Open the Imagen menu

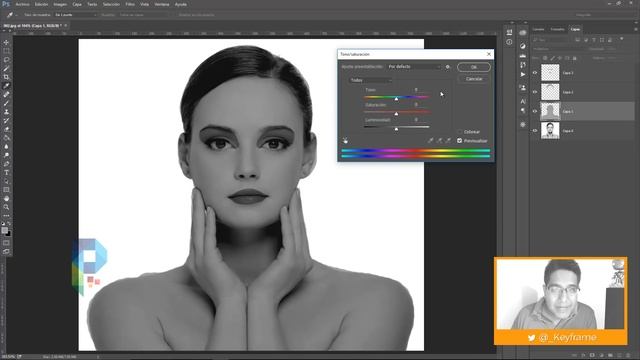[60, 4]
